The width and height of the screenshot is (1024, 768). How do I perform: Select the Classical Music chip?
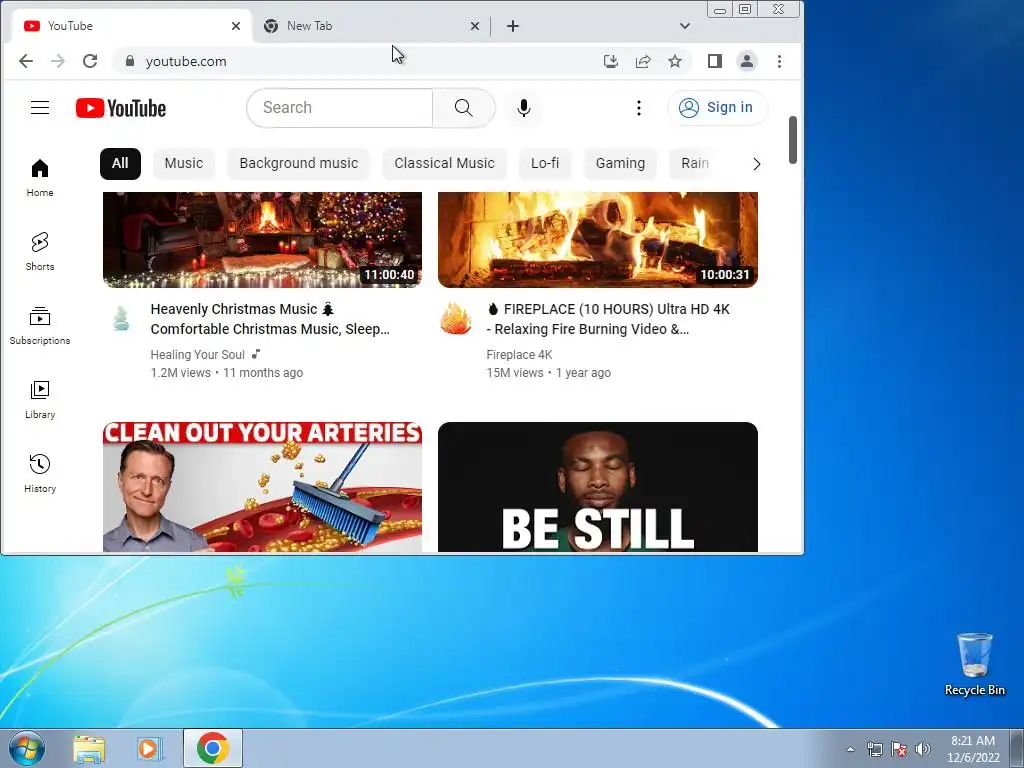(444, 163)
